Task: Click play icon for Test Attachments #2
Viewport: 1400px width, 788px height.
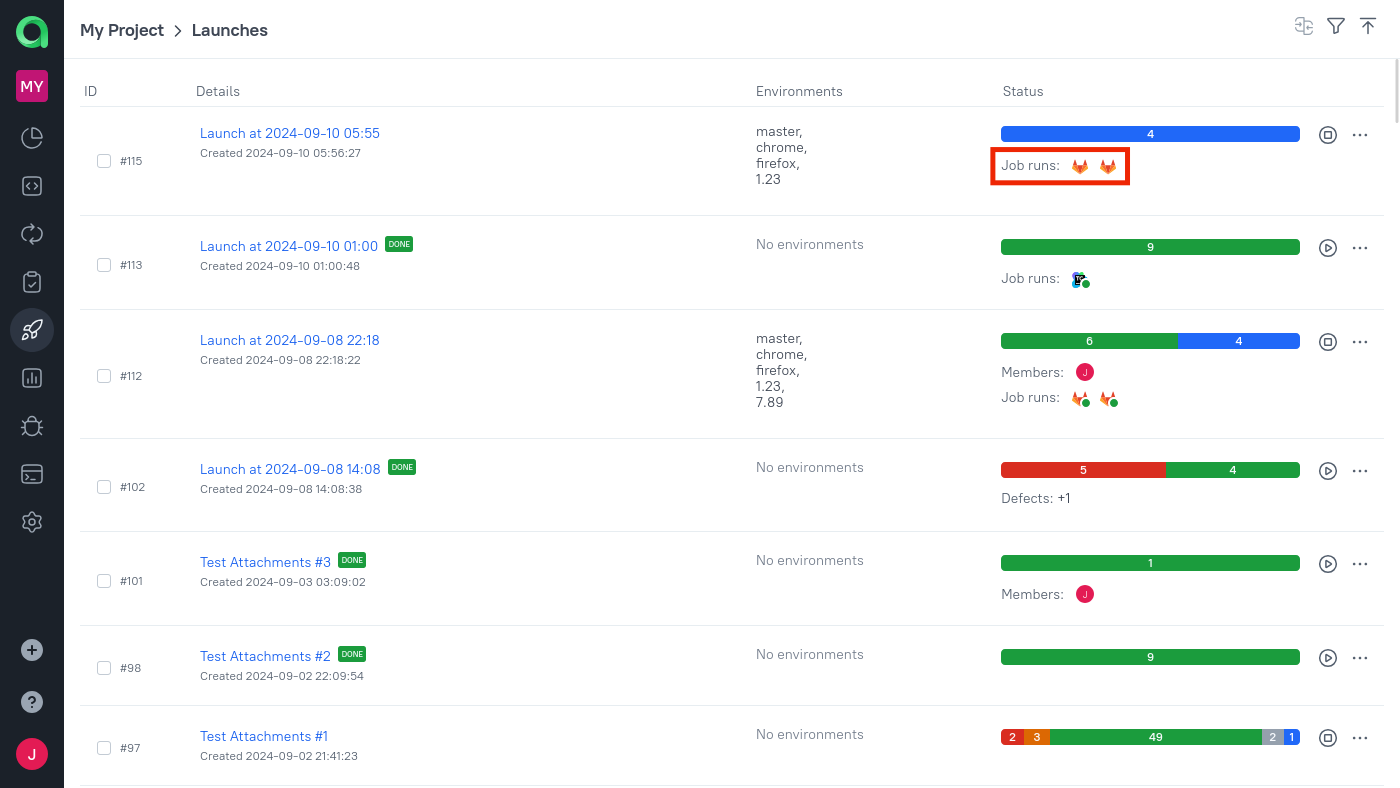Action: (x=1328, y=658)
